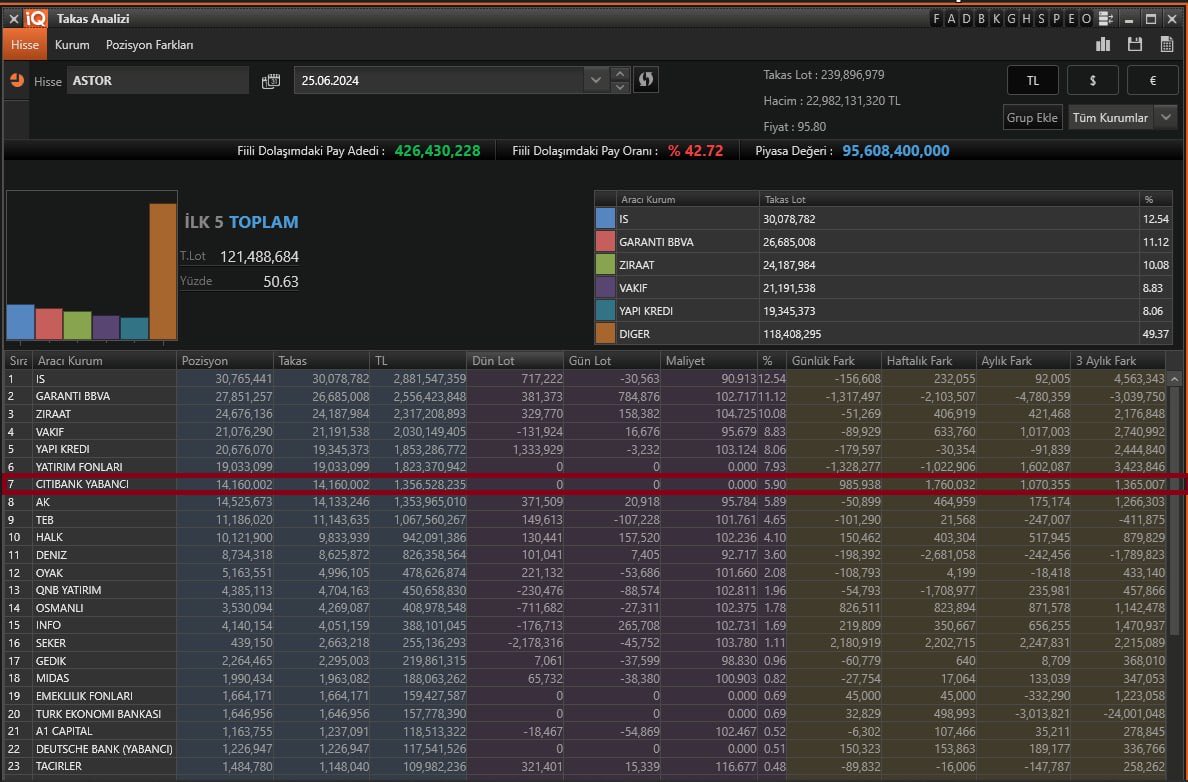The height and width of the screenshot is (782, 1188).
Task: Switch to the Kurum tab
Action: tap(72, 45)
